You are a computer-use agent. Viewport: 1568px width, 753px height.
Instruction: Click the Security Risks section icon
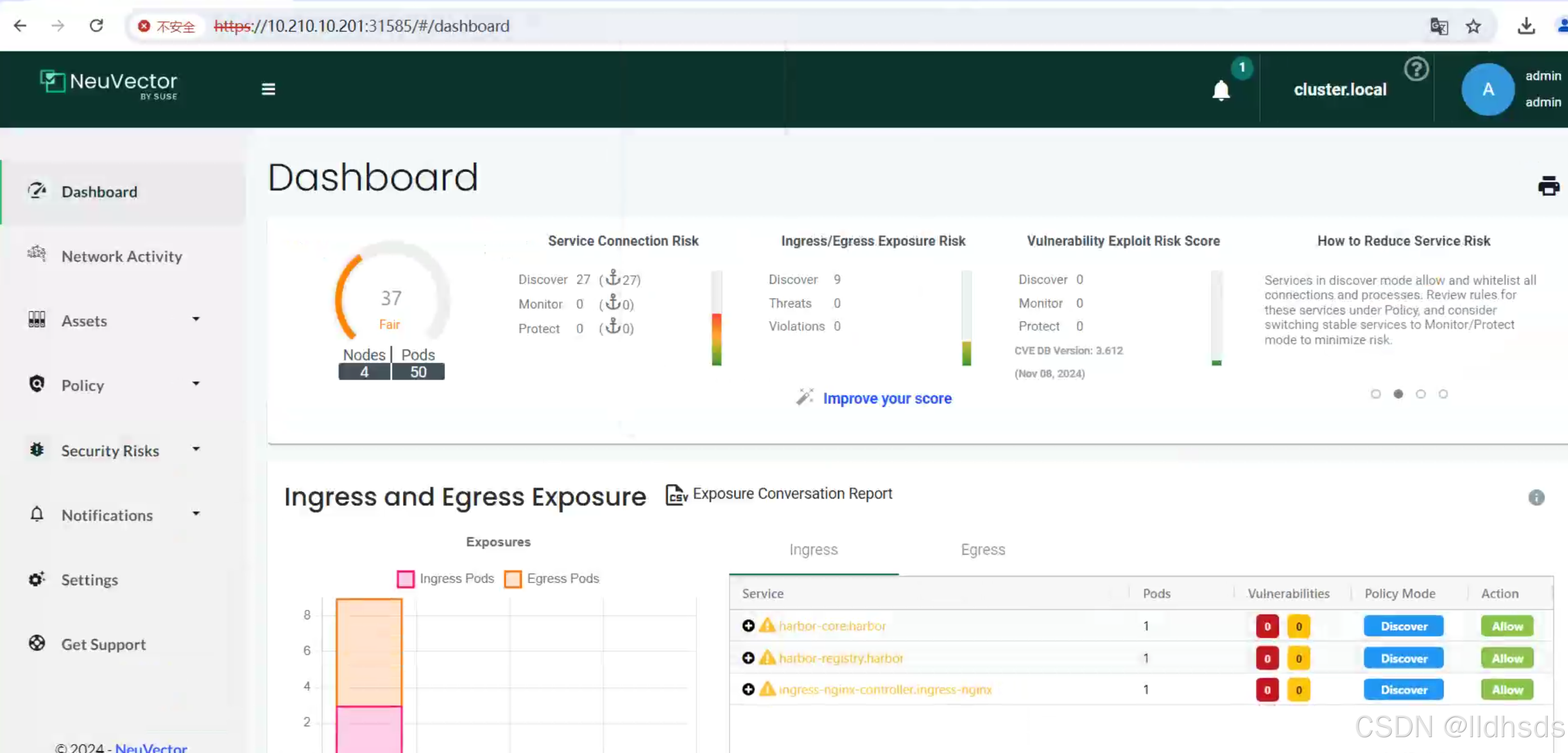[36, 449]
